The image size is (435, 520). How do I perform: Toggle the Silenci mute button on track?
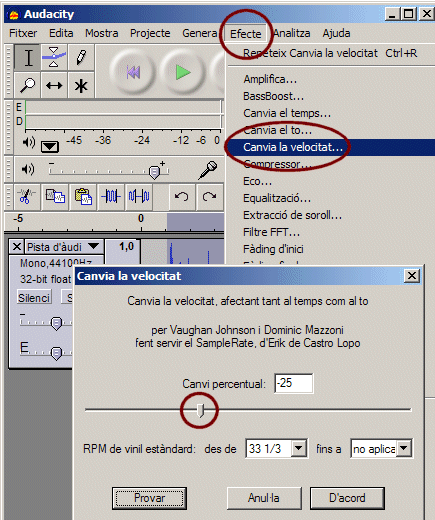(x=34, y=298)
